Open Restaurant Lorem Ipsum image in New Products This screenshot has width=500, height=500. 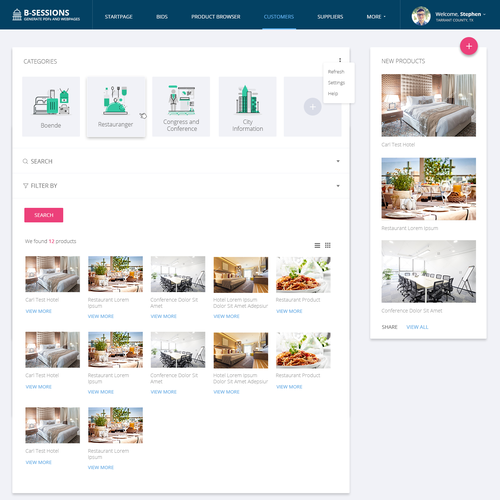429,189
